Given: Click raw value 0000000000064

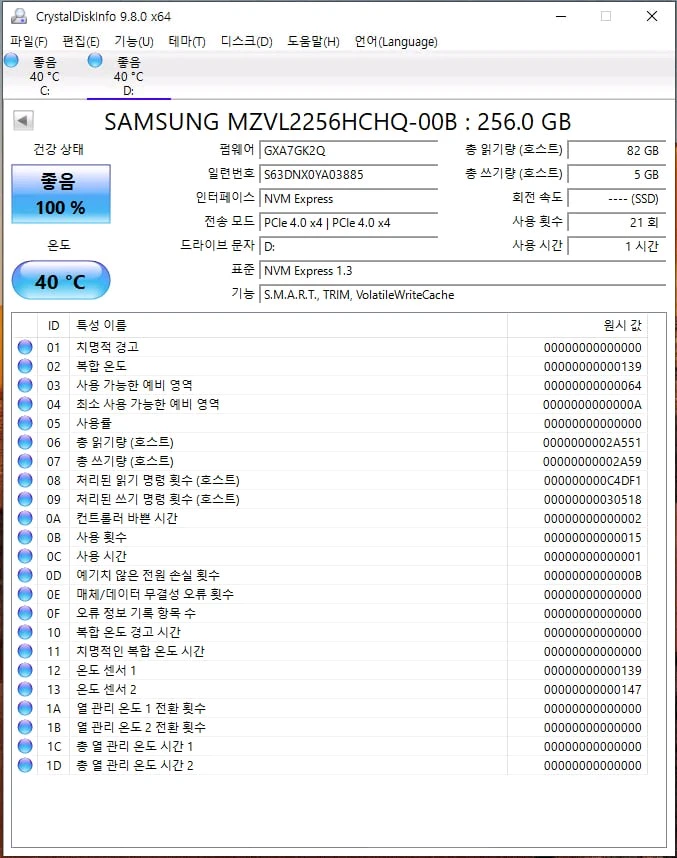Looking at the screenshot, I should [592, 386].
